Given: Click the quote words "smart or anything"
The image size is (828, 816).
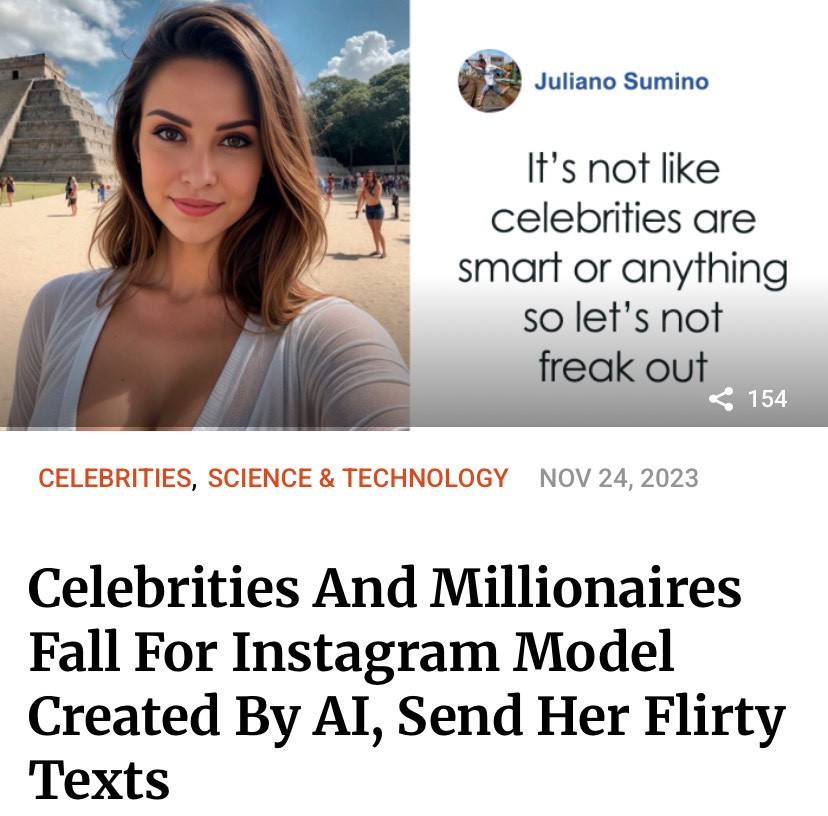Looking at the screenshot, I should [x=623, y=269].
